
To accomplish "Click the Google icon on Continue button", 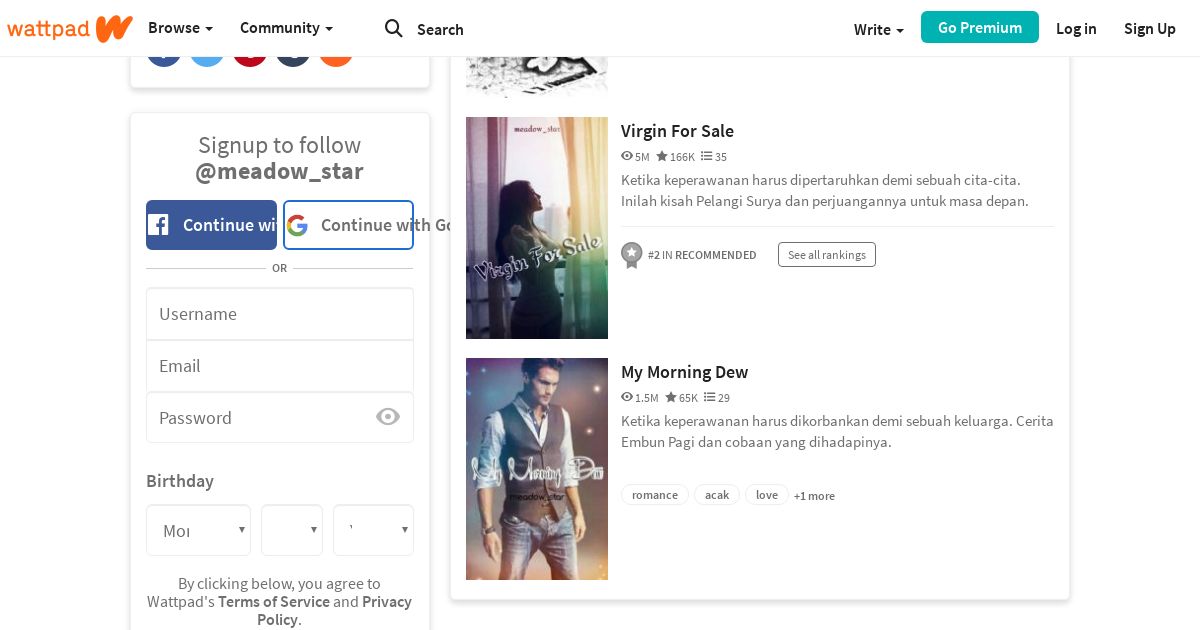I will (x=297, y=225).
